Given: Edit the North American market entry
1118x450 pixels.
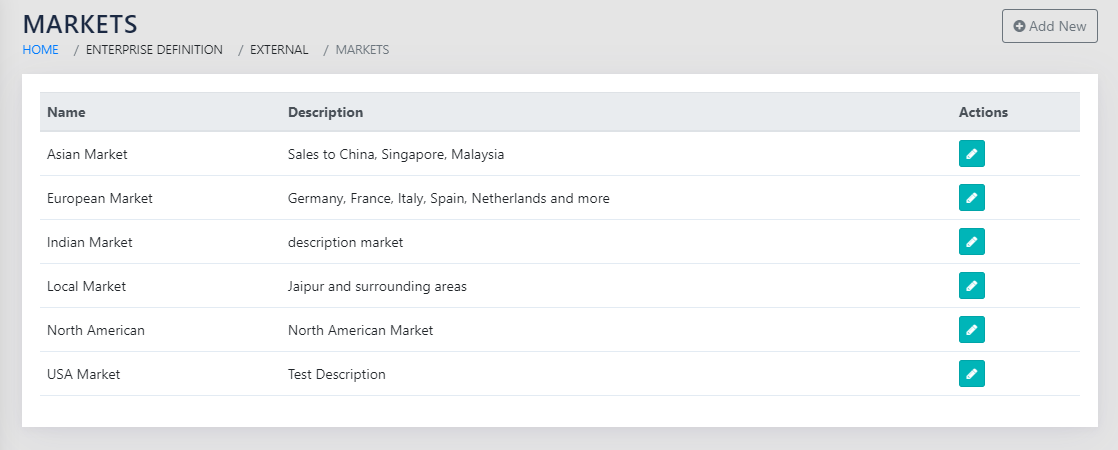Looking at the screenshot, I should pyautogui.click(x=971, y=330).
